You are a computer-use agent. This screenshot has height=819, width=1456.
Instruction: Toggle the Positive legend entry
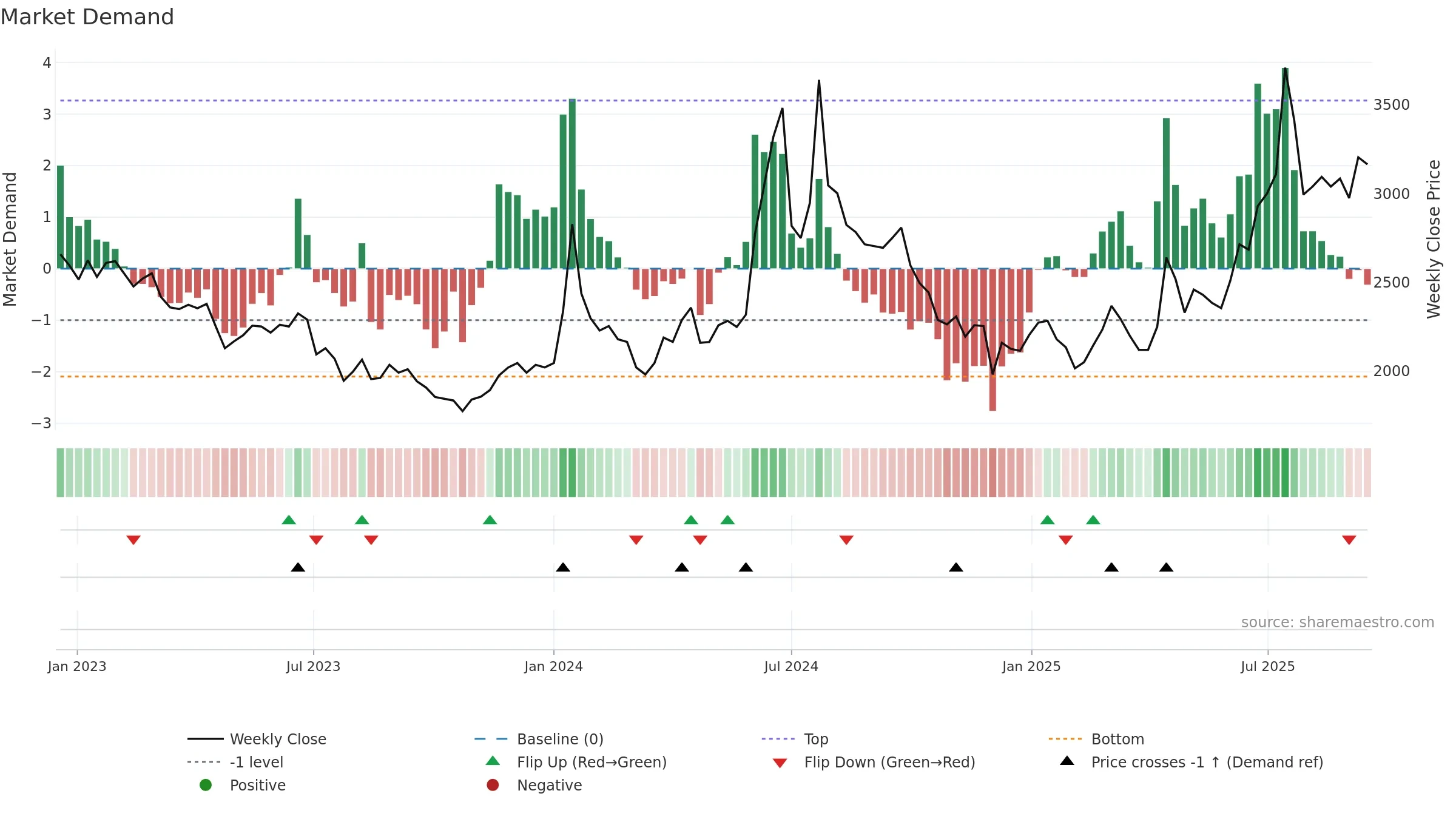point(242,785)
